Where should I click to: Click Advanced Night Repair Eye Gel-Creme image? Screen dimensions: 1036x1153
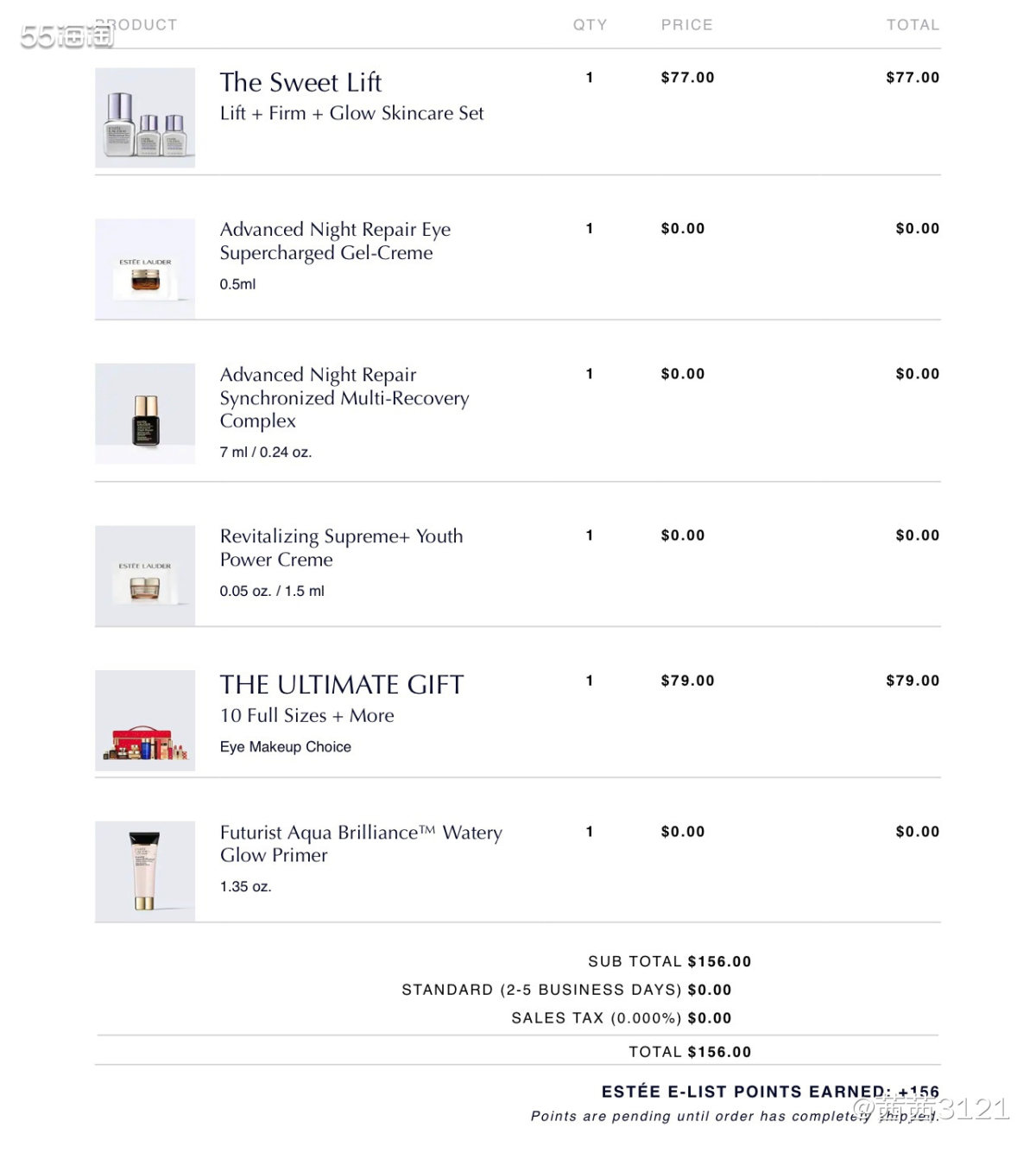click(145, 269)
